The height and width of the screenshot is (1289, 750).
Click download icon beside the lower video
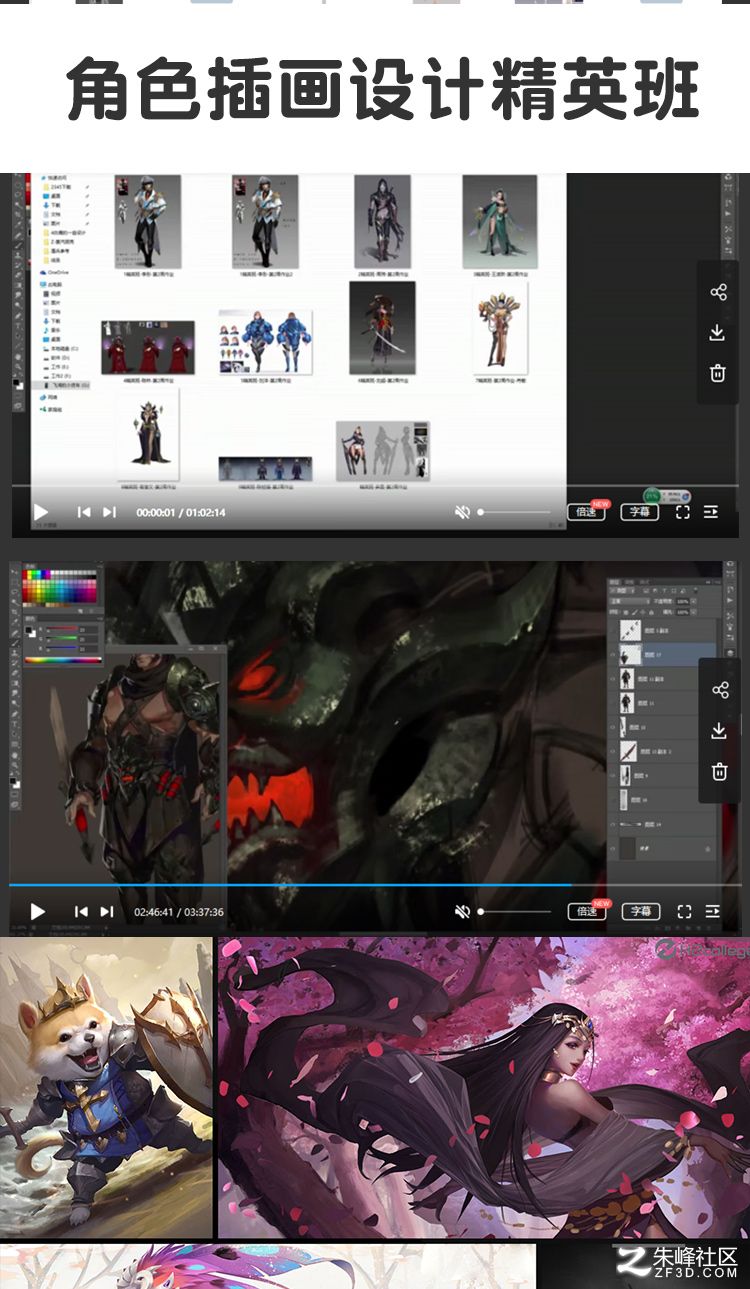click(x=719, y=731)
